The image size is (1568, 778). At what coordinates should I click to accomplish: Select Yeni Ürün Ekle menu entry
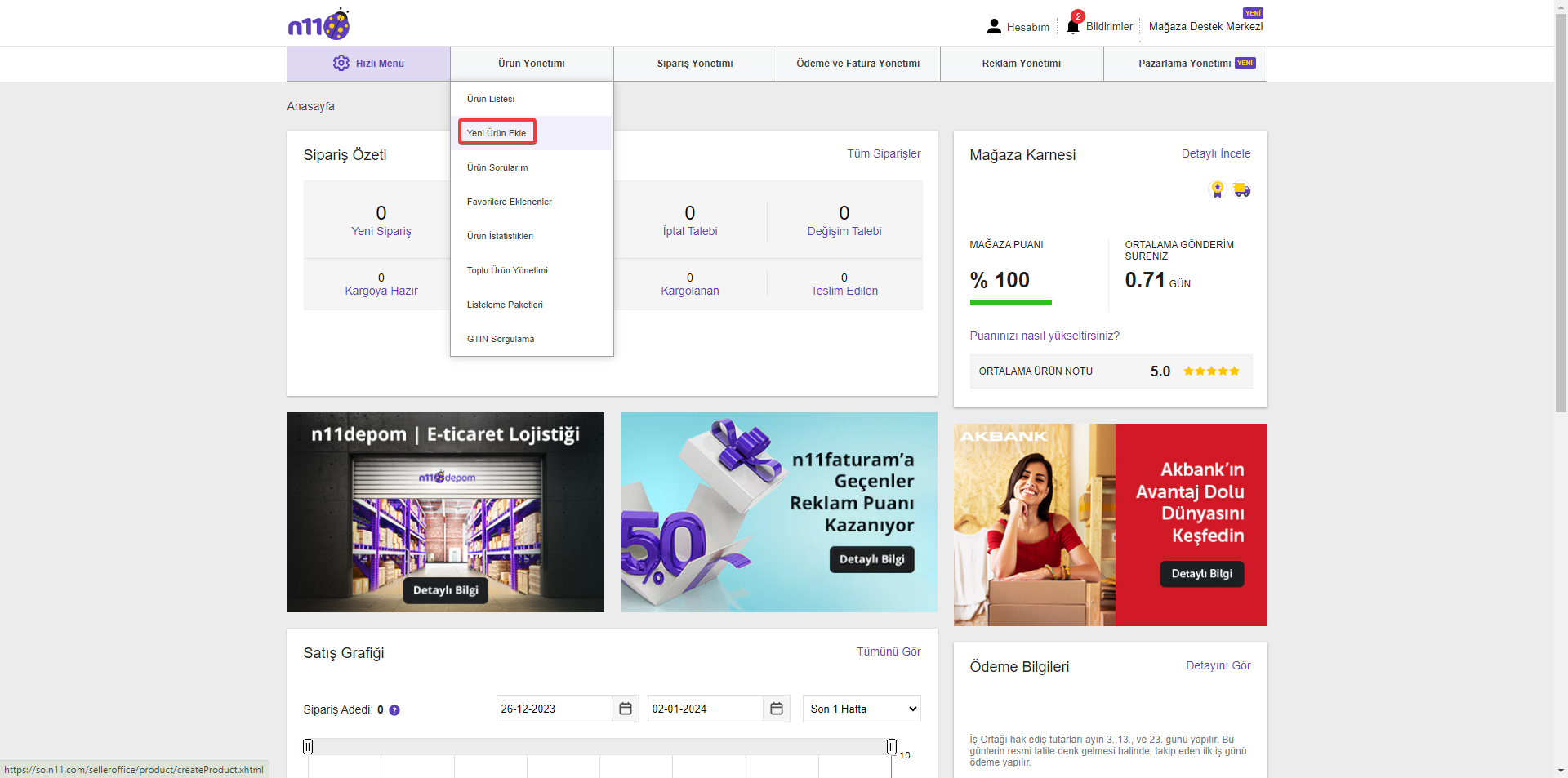[x=532, y=133]
